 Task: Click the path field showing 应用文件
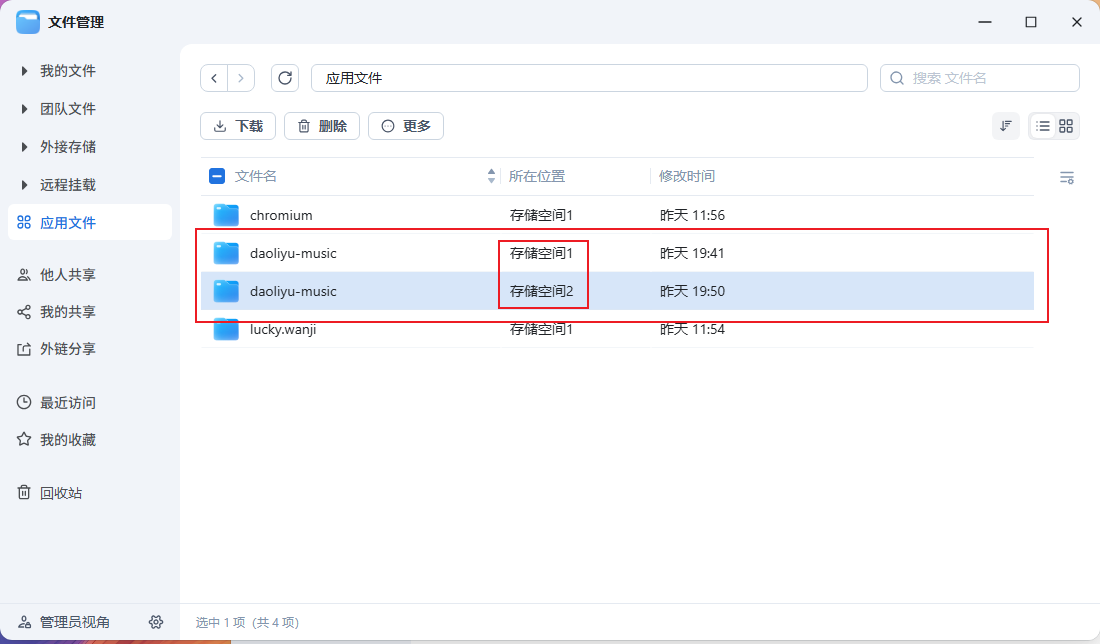coord(589,78)
